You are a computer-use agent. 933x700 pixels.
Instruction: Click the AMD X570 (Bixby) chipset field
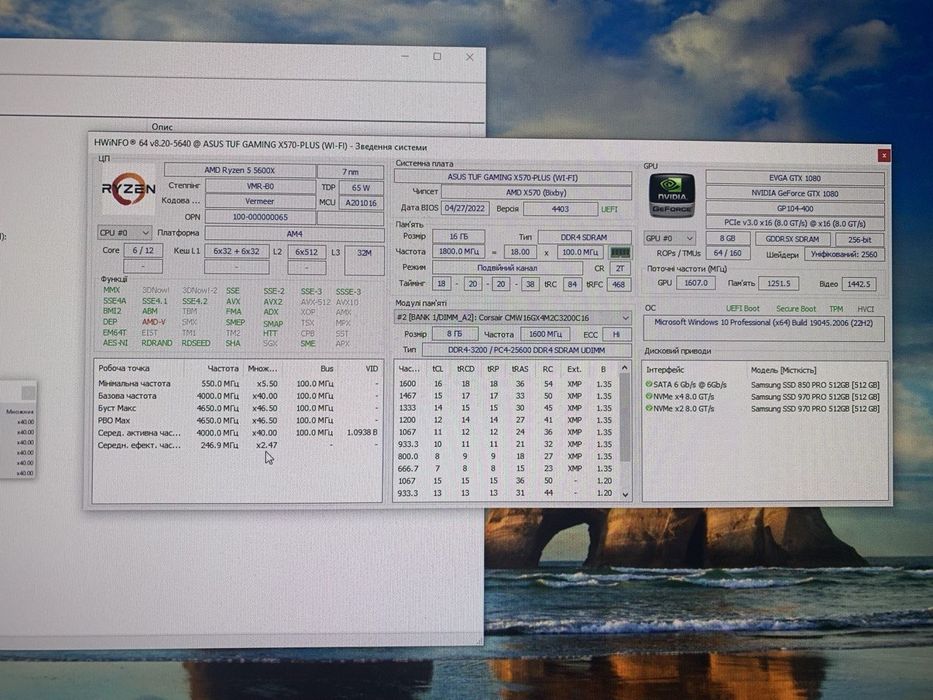coord(536,193)
